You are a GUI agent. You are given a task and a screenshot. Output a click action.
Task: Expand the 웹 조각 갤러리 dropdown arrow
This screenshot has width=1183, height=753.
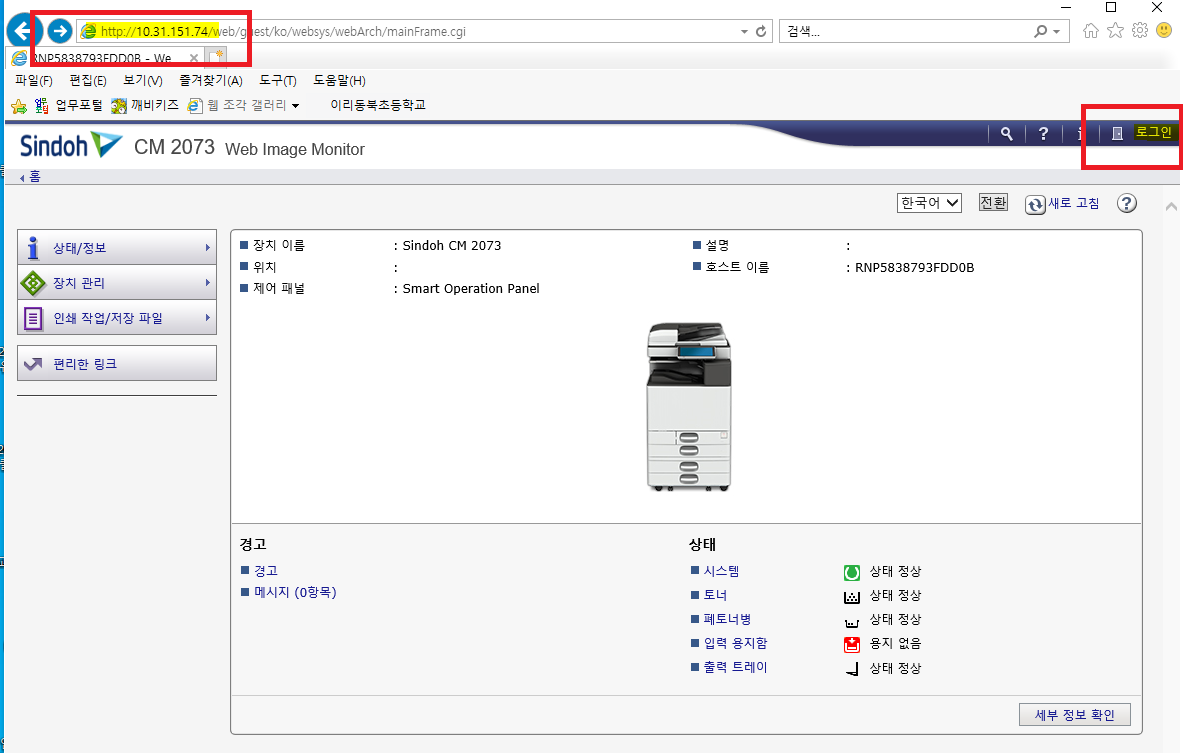click(x=296, y=106)
